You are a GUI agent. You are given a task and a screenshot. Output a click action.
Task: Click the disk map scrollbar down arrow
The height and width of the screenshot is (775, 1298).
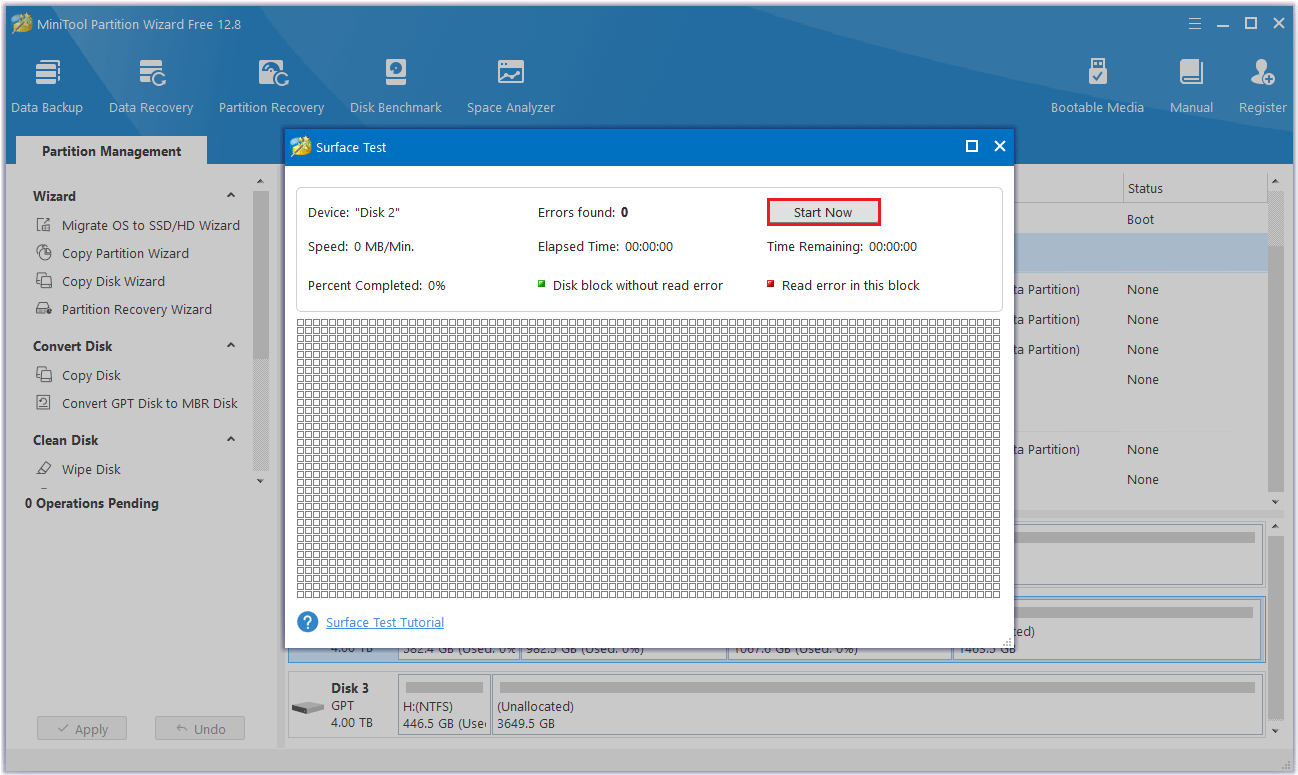coord(1275,731)
